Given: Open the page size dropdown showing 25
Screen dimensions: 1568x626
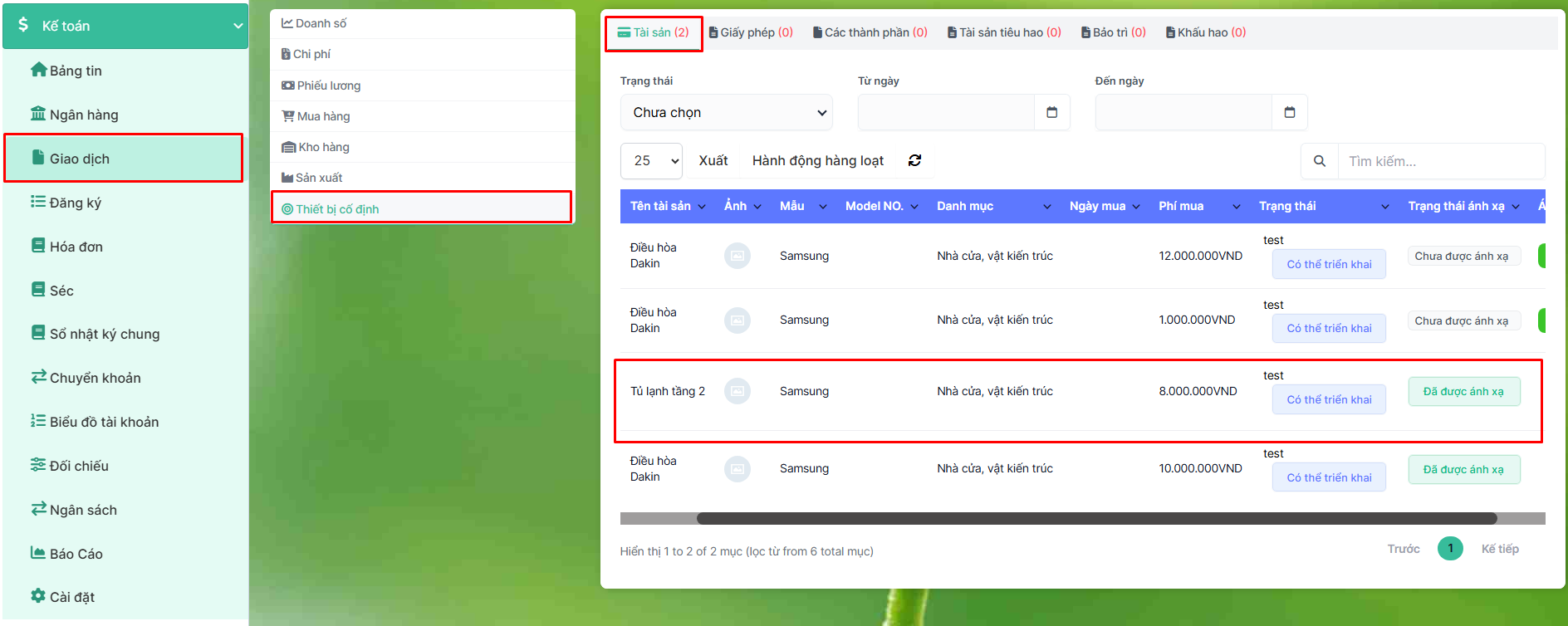Looking at the screenshot, I should tap(651, 161).
